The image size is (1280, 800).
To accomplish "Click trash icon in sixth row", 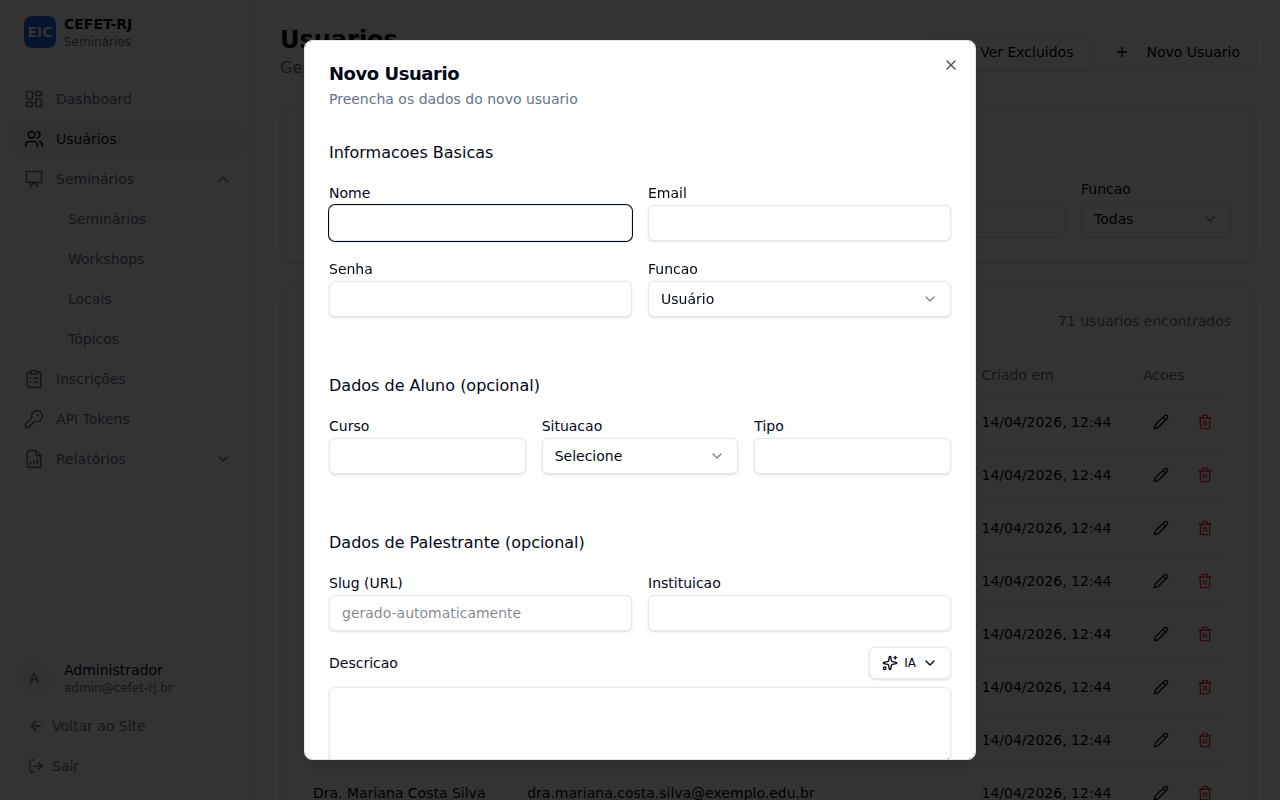I will [x=1205, y=687].
